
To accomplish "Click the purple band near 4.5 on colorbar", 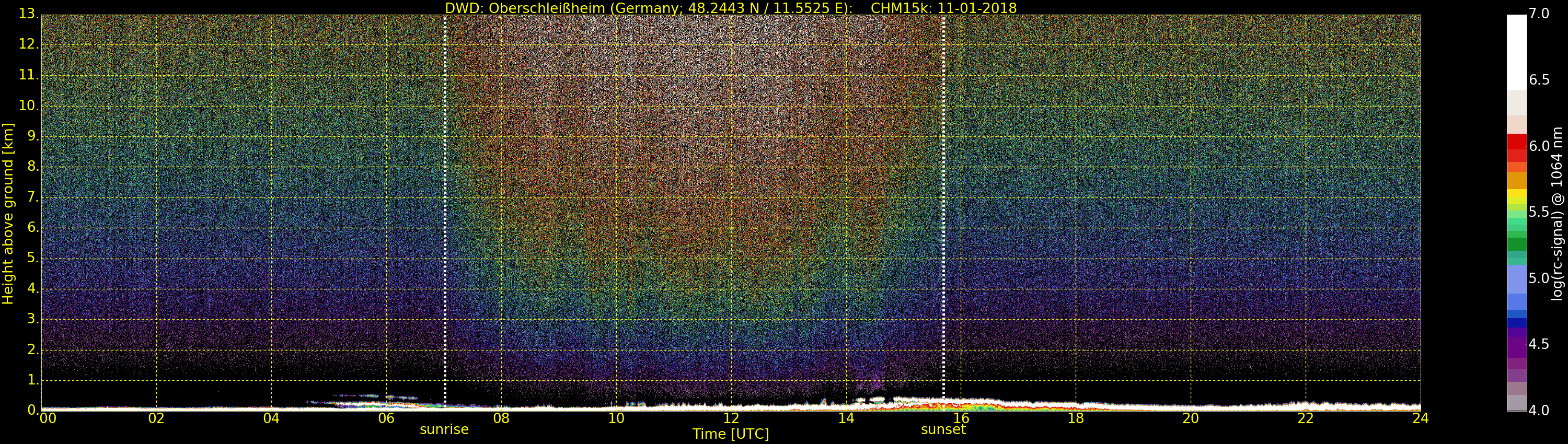I will click(1516, 344).
